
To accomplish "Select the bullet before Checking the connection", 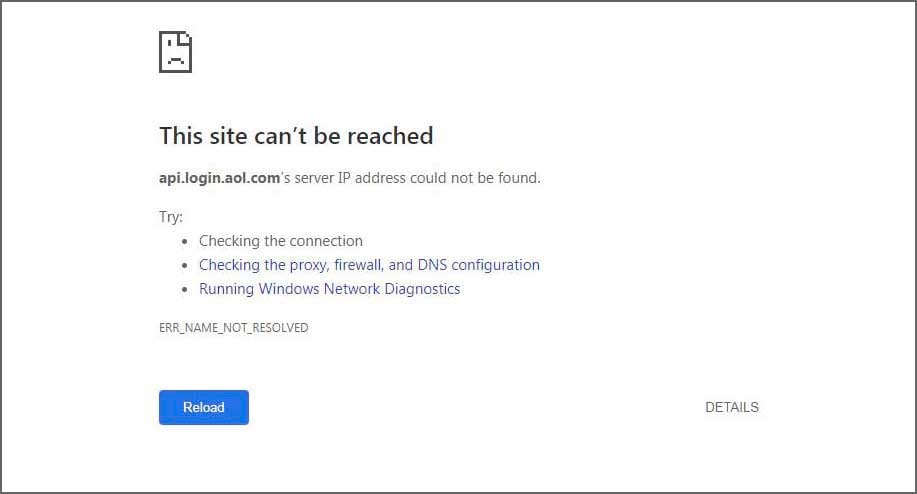I will [x=185, y=241].
